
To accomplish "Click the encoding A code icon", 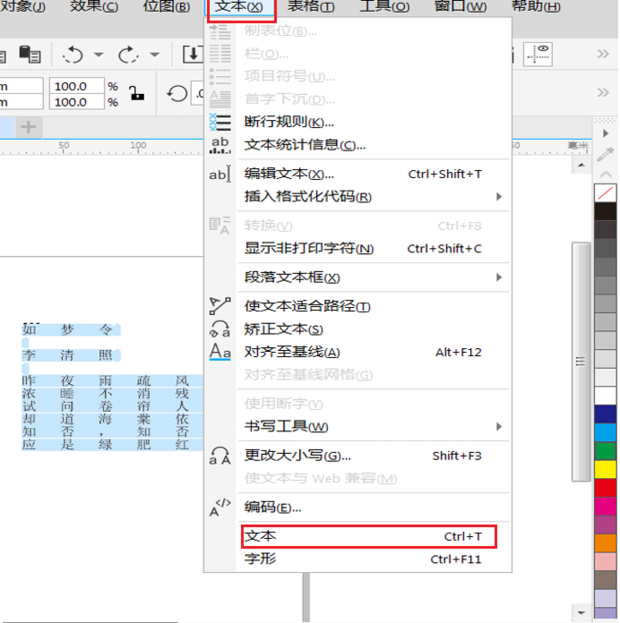I will (220, 507).
